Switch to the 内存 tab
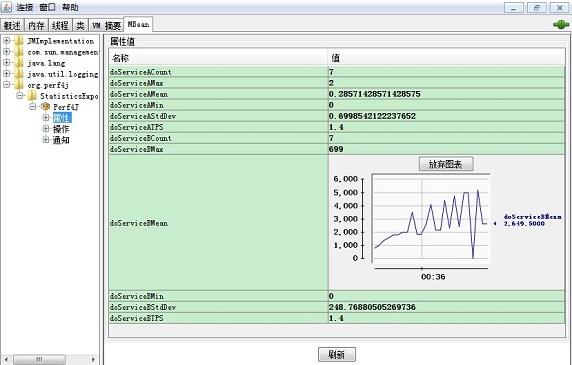 coord(36,25)
